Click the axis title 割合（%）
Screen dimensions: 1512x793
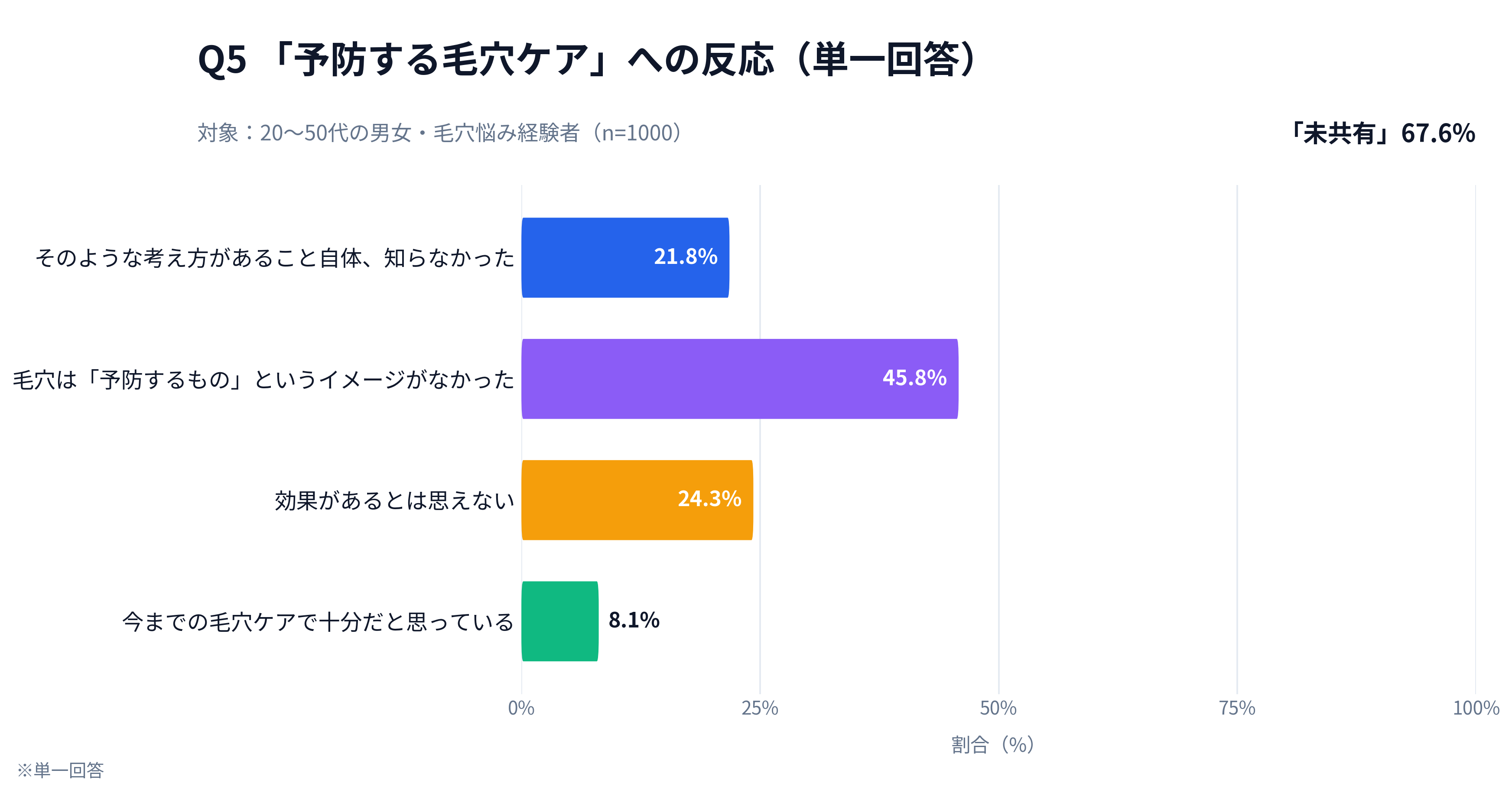(x=992, y=745)
